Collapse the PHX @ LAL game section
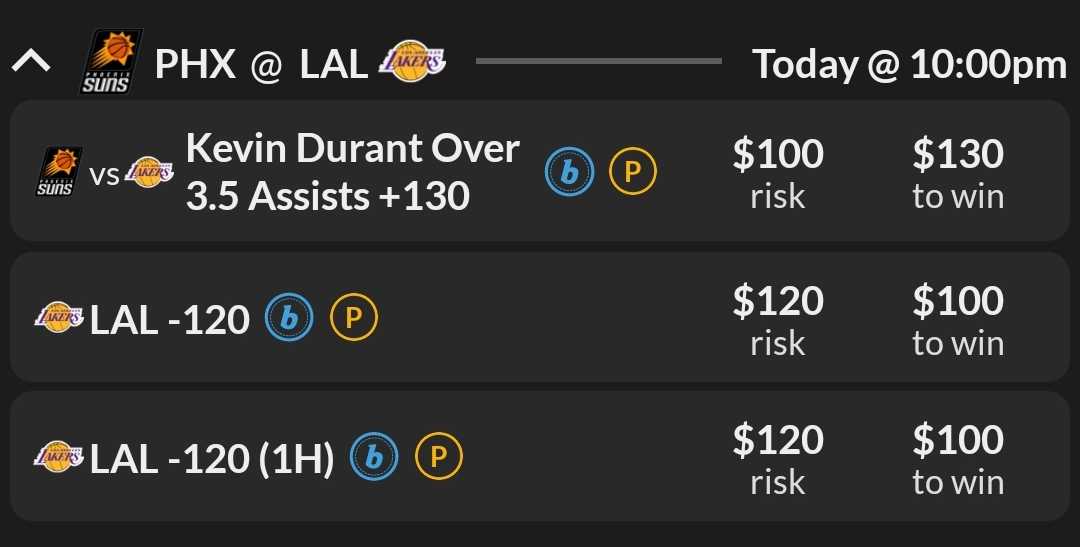The width and height of the screenshot is (1080, 547). point(31,64)
